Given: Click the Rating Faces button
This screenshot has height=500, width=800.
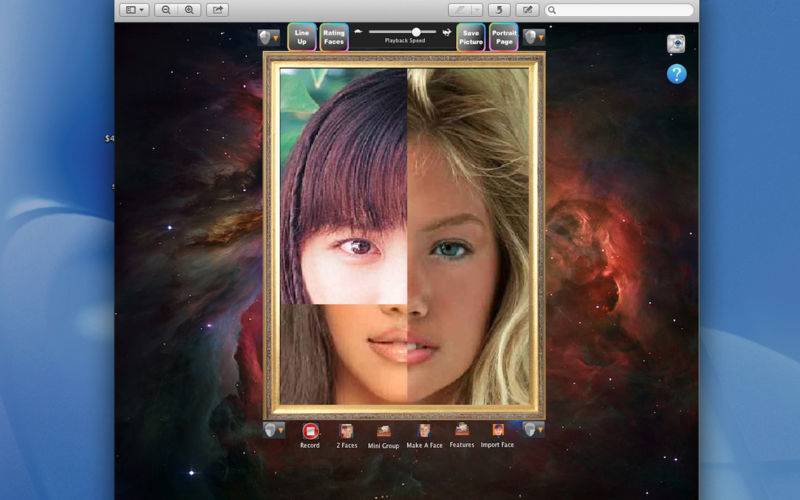Looking at the screenshot, I should click(334, 37).
